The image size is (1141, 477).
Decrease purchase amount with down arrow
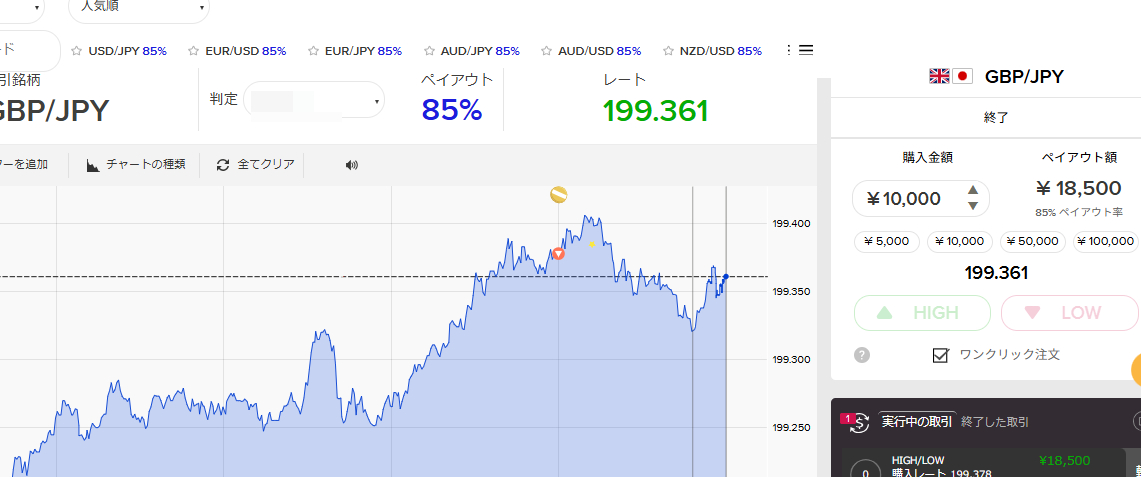point(973,206)
